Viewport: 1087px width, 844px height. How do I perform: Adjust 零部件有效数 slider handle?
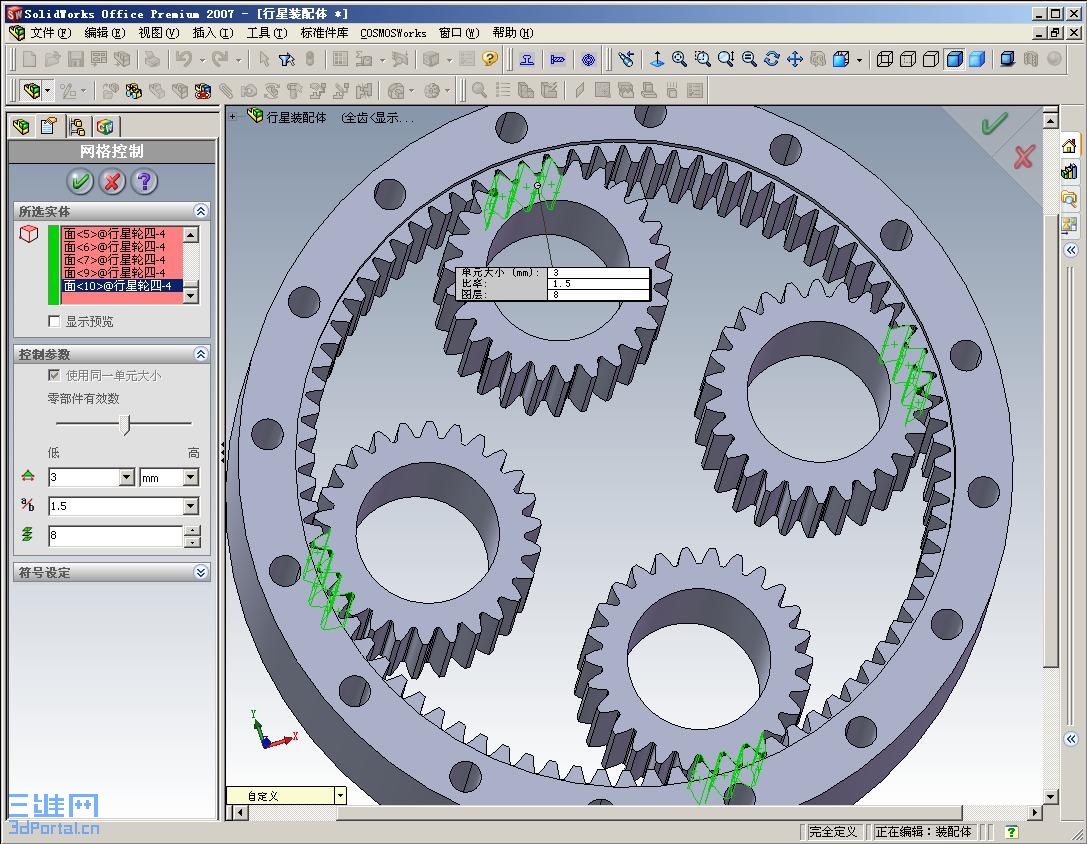tap(124, 424)
